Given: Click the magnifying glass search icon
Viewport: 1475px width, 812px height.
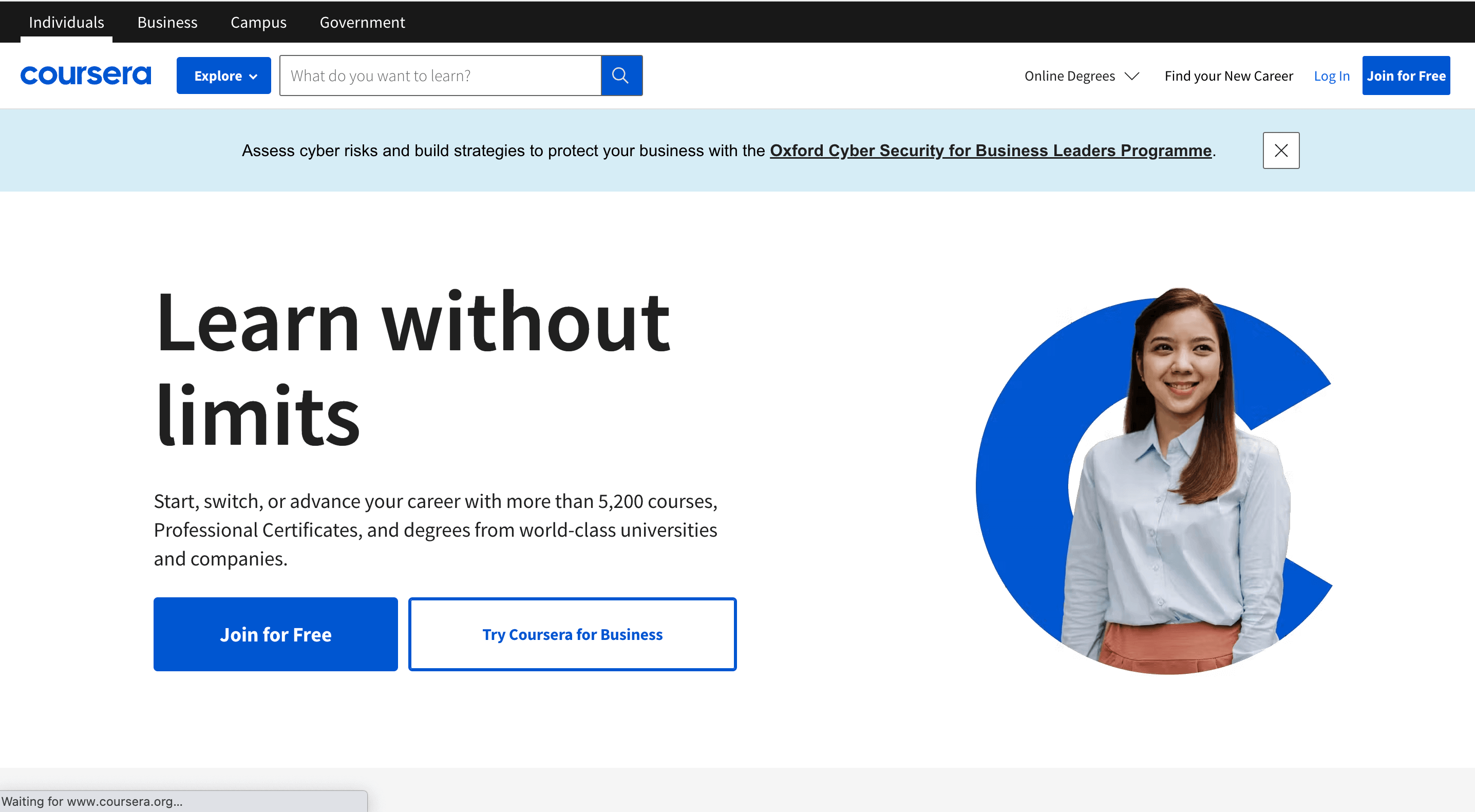Looking at the screenshot, I should point(621,75).
